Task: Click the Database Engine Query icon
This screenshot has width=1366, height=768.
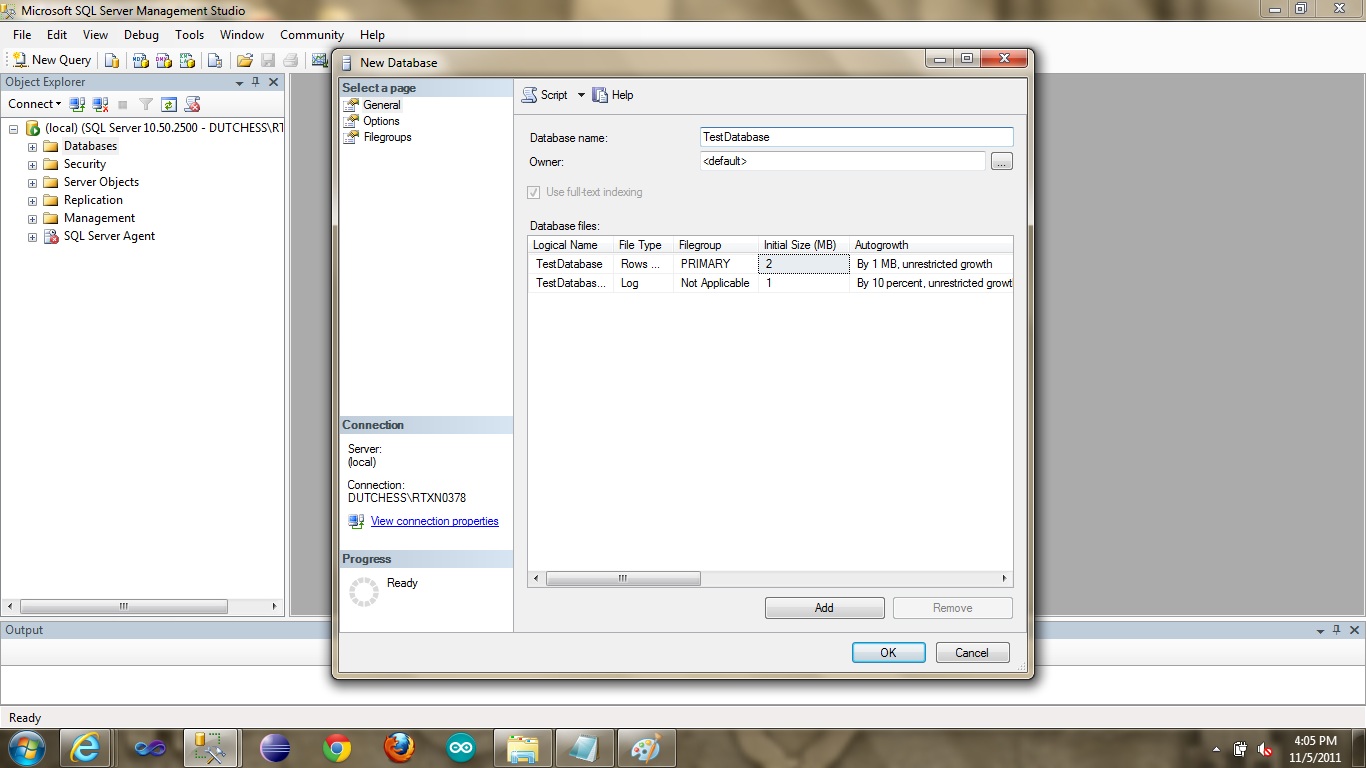Action: pos(113,60)
